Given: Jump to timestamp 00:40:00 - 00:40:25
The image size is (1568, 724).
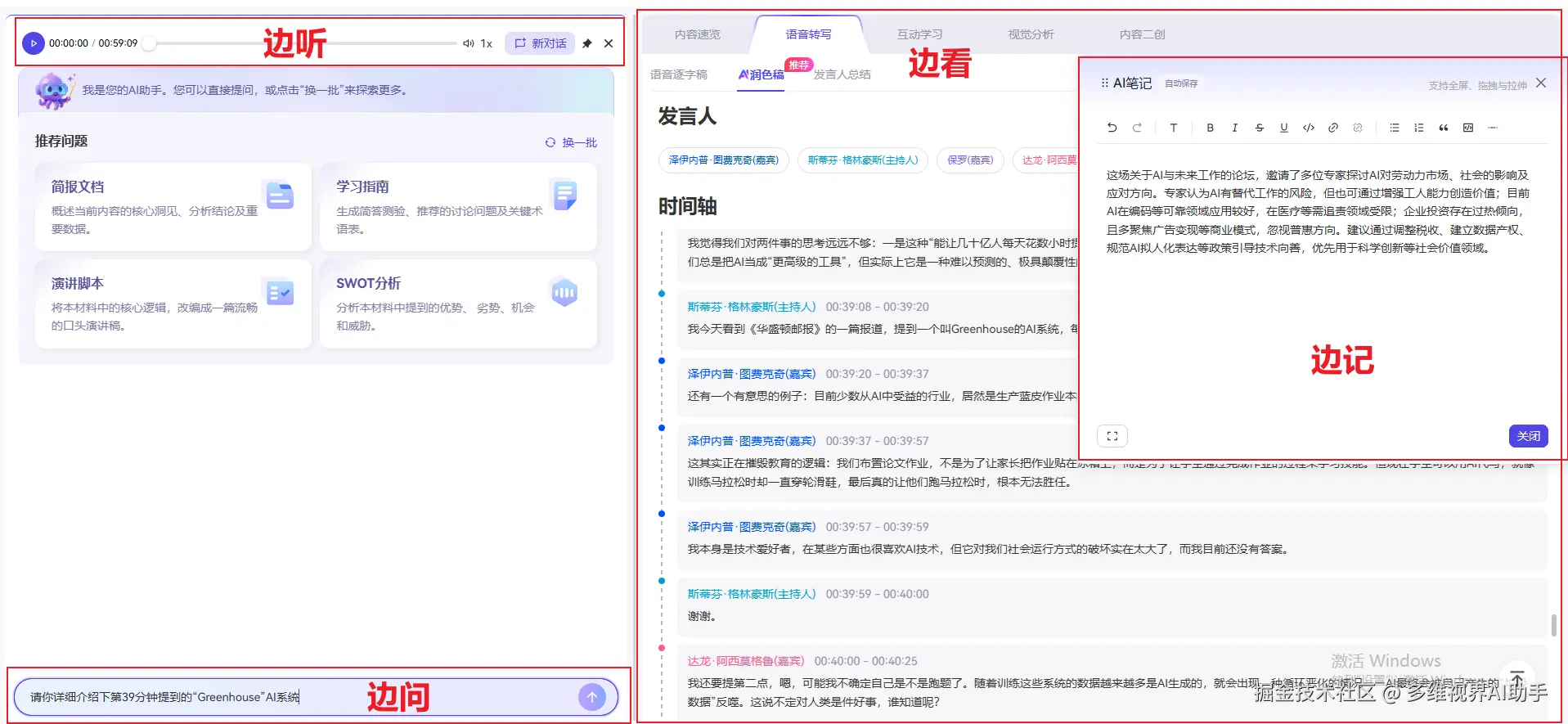Looking at the screenshot, I should [x=865, y=661].
